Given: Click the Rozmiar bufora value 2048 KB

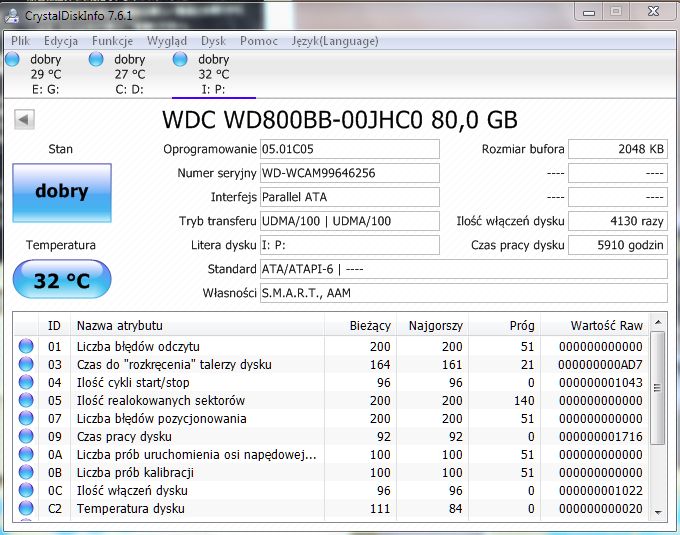Looking at the screenshot, I should pos(618,149).
